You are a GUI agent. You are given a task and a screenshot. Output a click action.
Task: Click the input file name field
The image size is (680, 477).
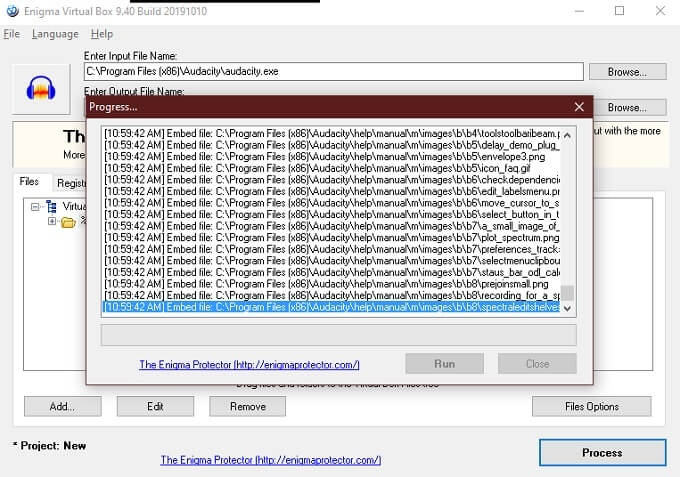333,72
